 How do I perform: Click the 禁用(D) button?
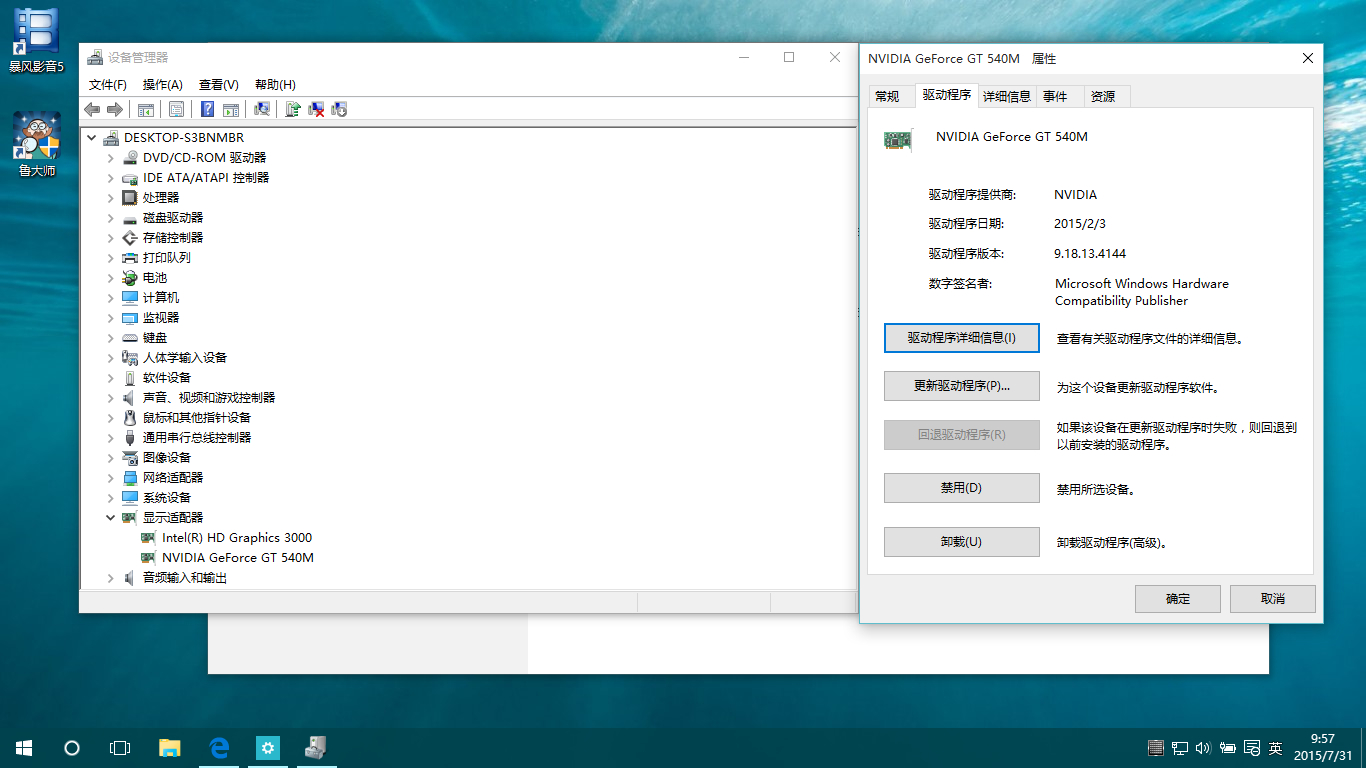(962, 488)
